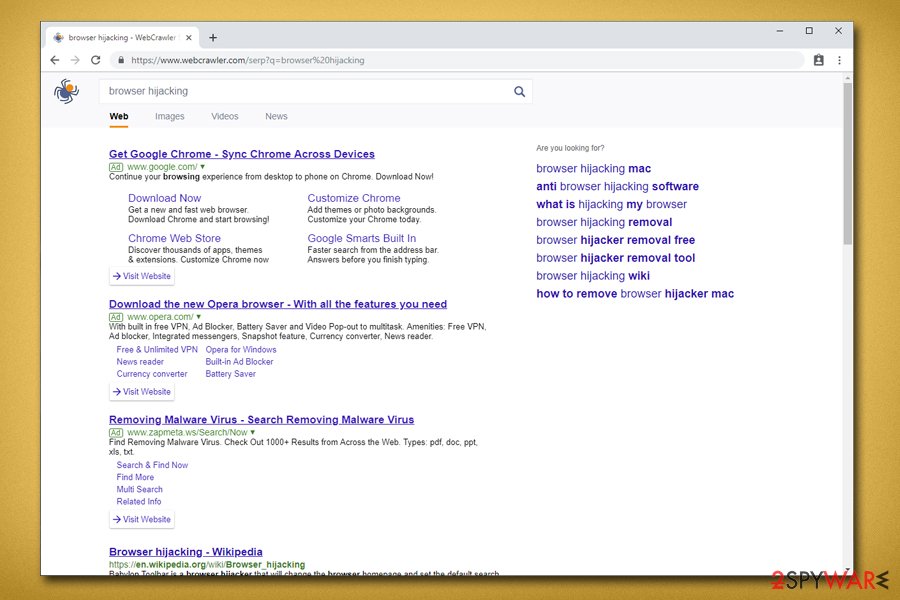The image size is (900, 600).
Task: Click suggestion anti browser hijacking software
Action: pos(618,187)
